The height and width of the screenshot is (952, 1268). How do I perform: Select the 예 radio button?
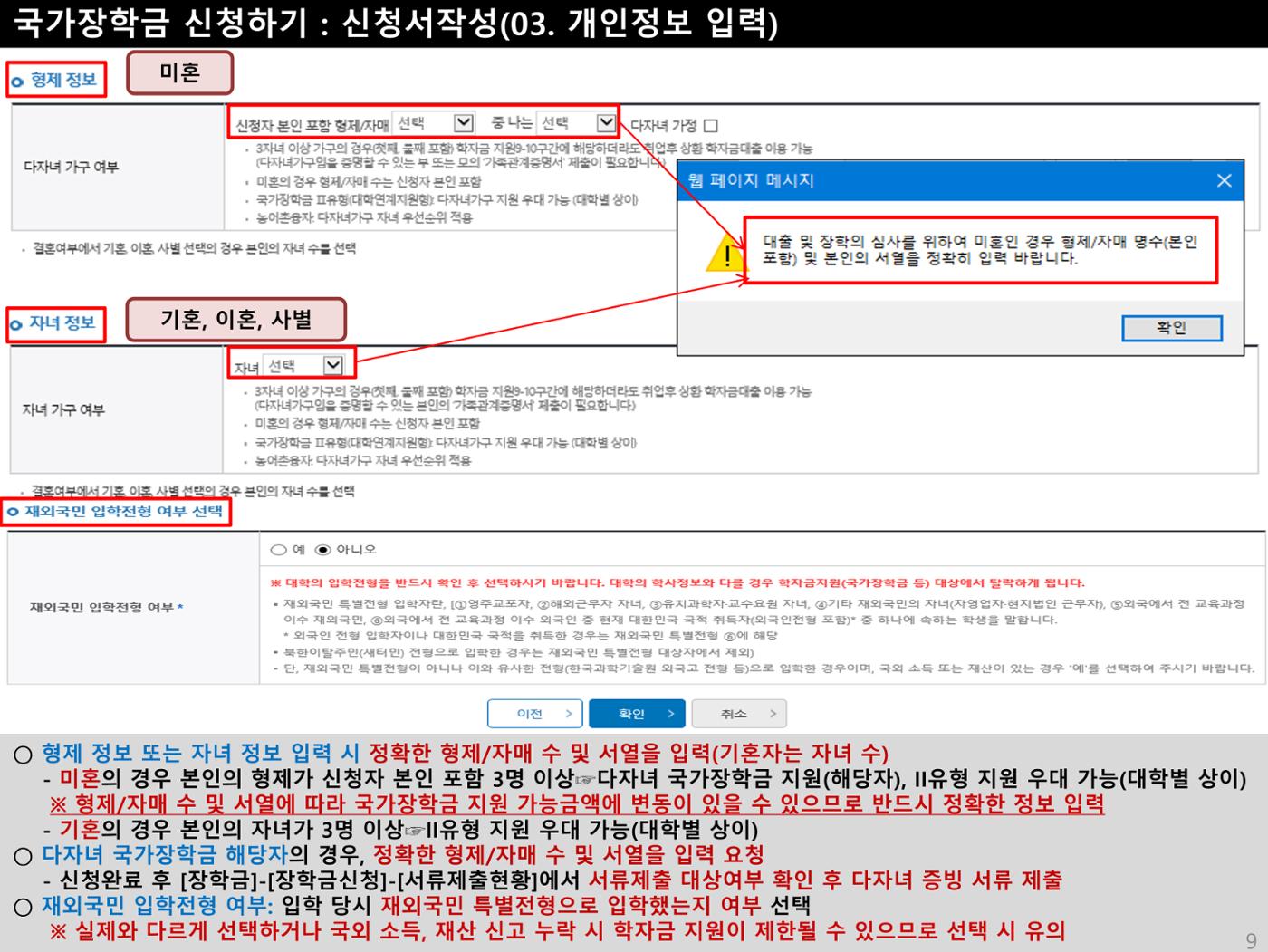point(279,550)
